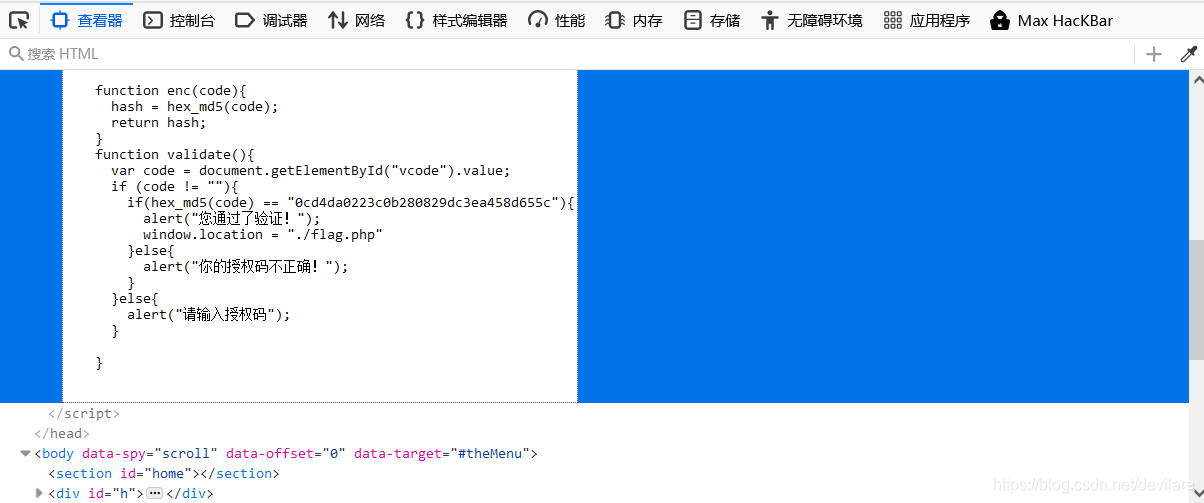This screenshot has width=1204, height=503.
Task: Select the closing </head> tag row
Action: point(62,433)
